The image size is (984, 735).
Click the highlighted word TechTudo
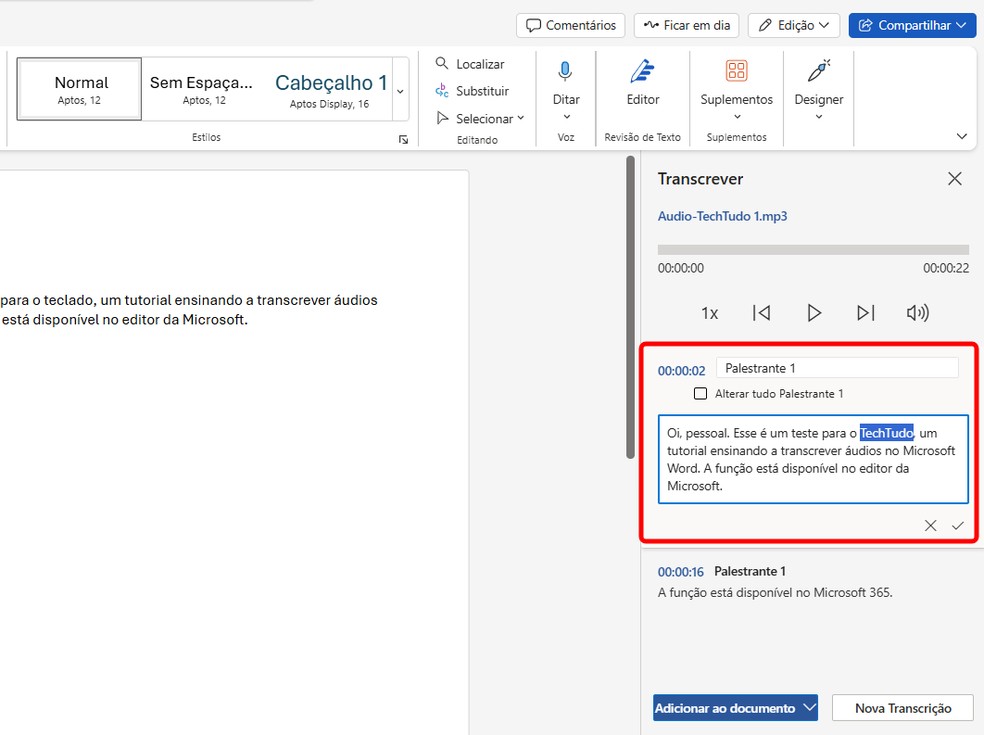click(887, 432)
